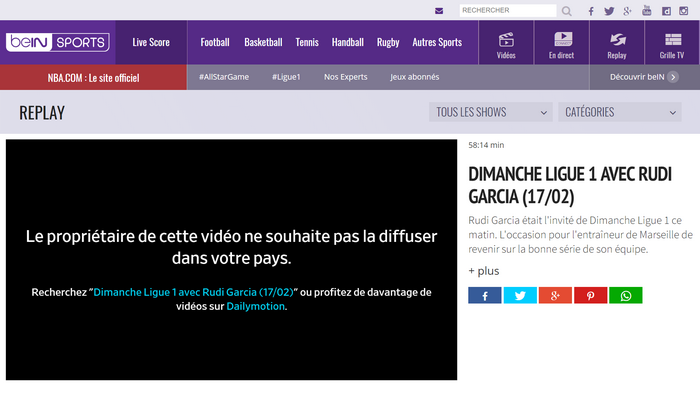Open the Football menu
700x399 pixels.
pyautogui.click(x=215, y=42)
